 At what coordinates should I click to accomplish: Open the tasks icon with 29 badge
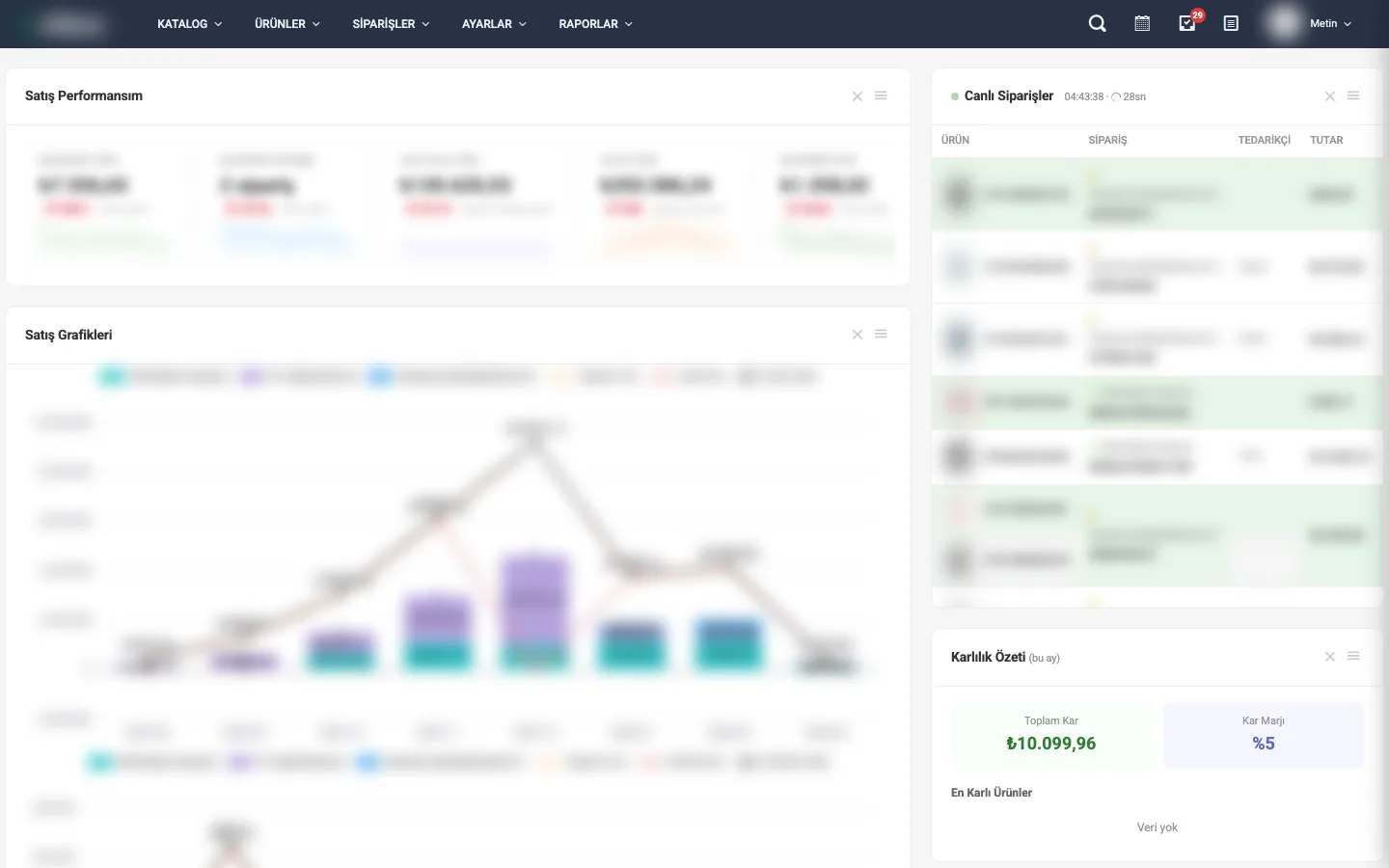[x=1187, y=24]
